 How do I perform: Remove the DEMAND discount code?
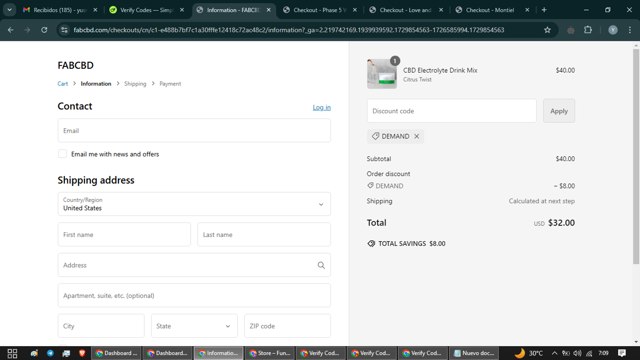[417, 136]
